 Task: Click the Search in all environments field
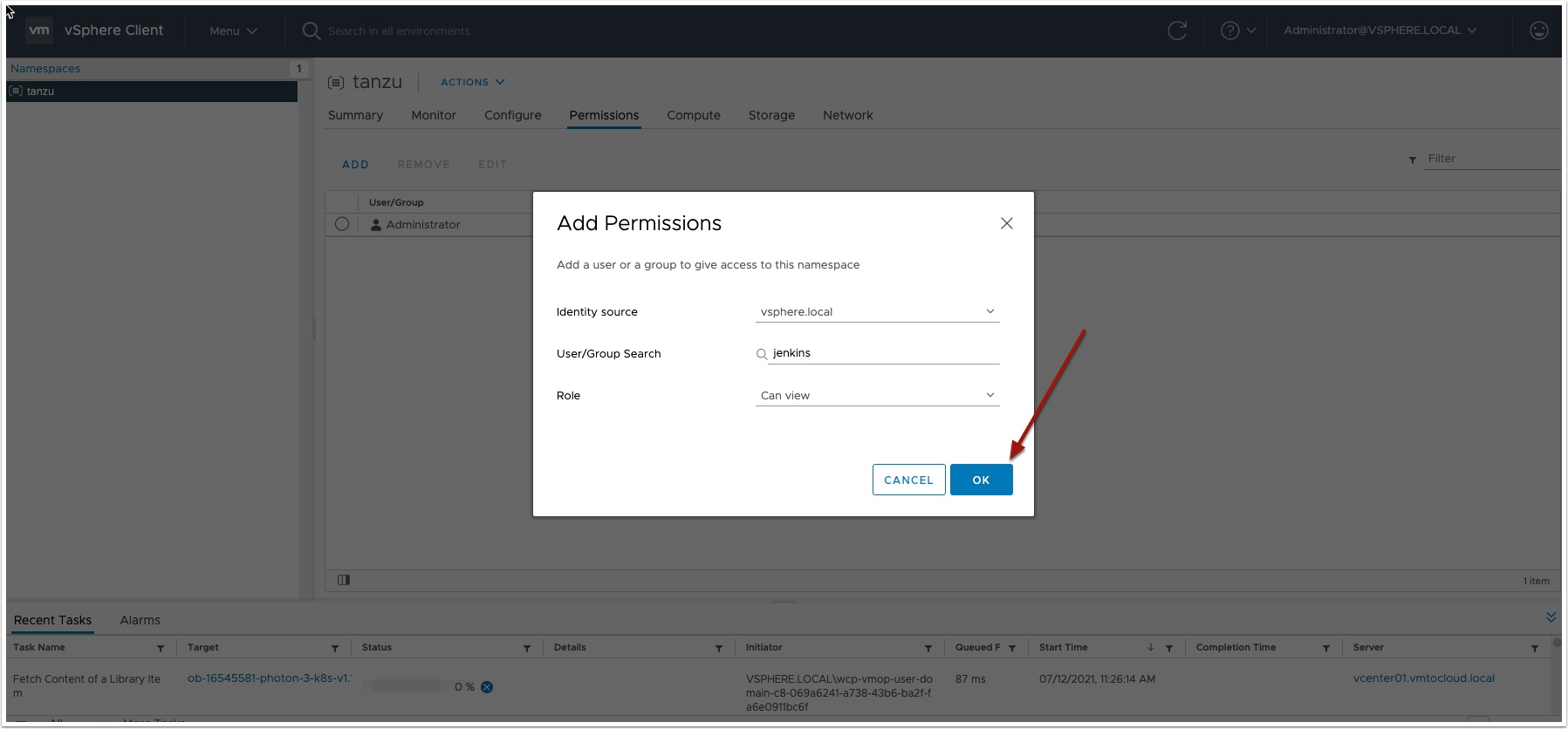pyautogui.click(x=399, y=31)
